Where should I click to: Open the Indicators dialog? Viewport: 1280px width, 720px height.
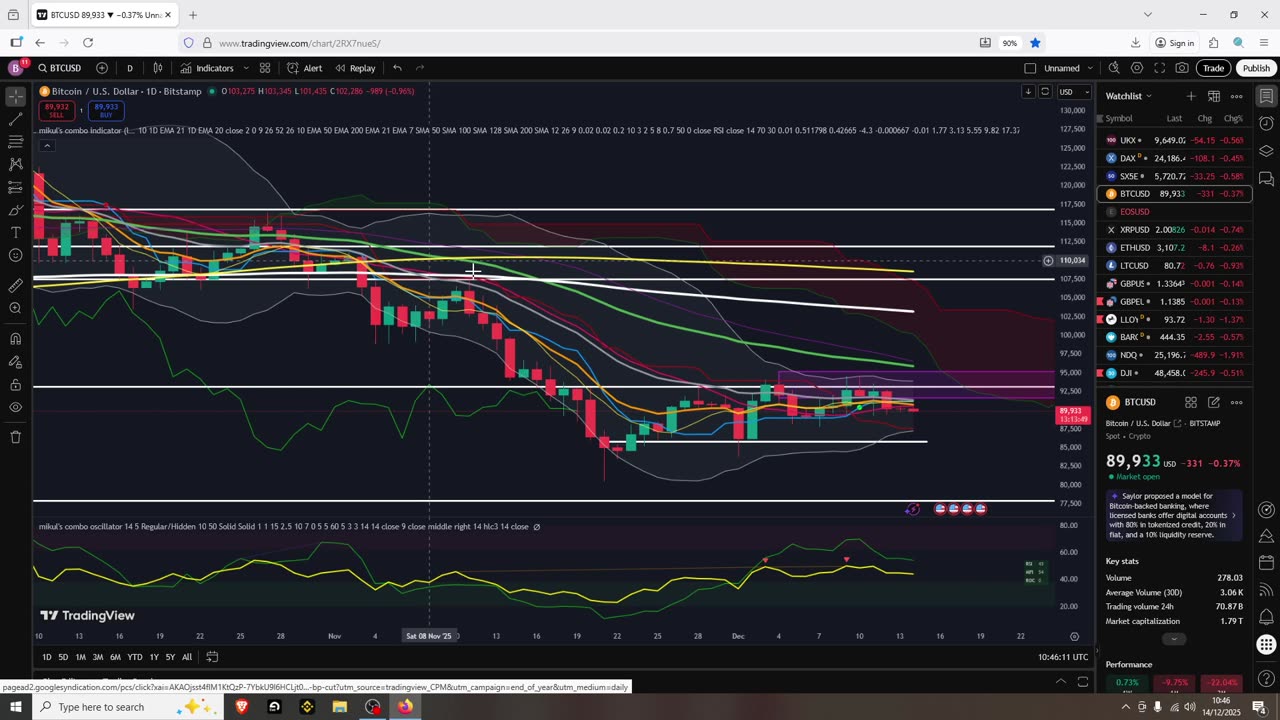(207, 68)
